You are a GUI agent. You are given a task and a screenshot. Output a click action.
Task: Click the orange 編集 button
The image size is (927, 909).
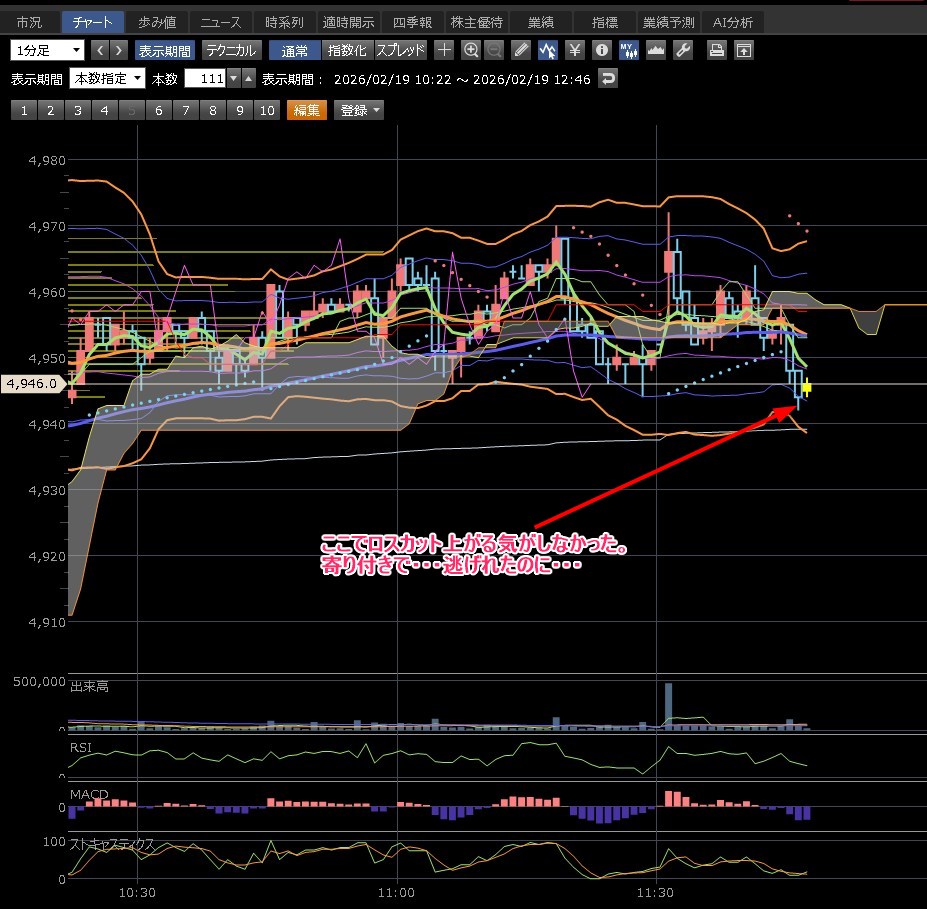click(x=306, y=111)
